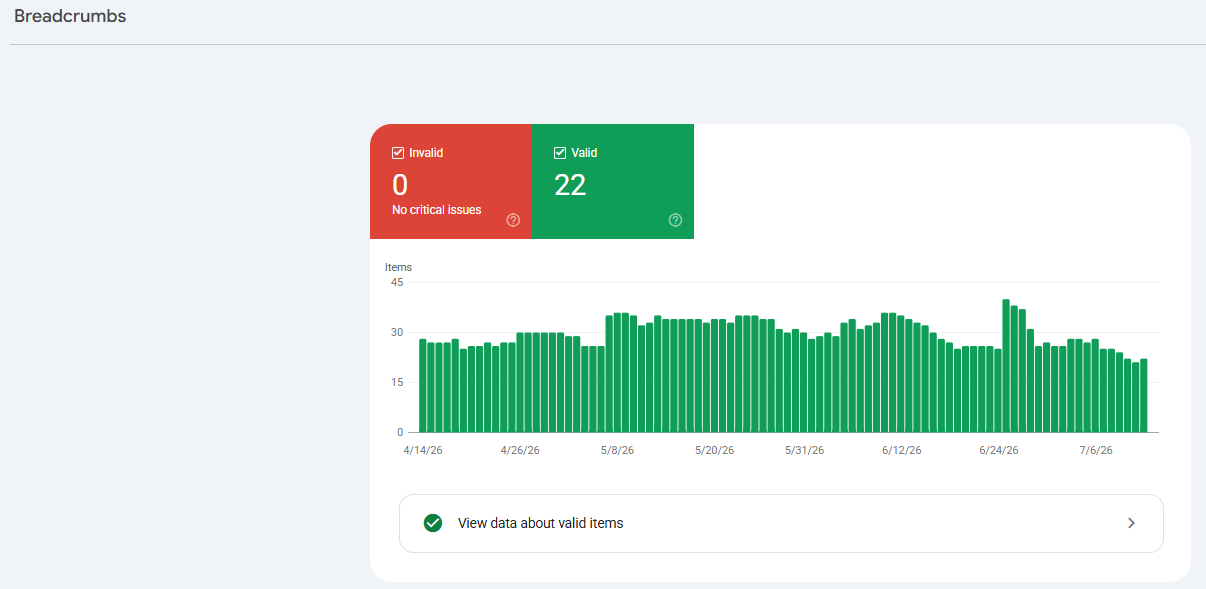Click the 7/6/26 date label
1206x589 pixels.
[x=1095, y=450]
